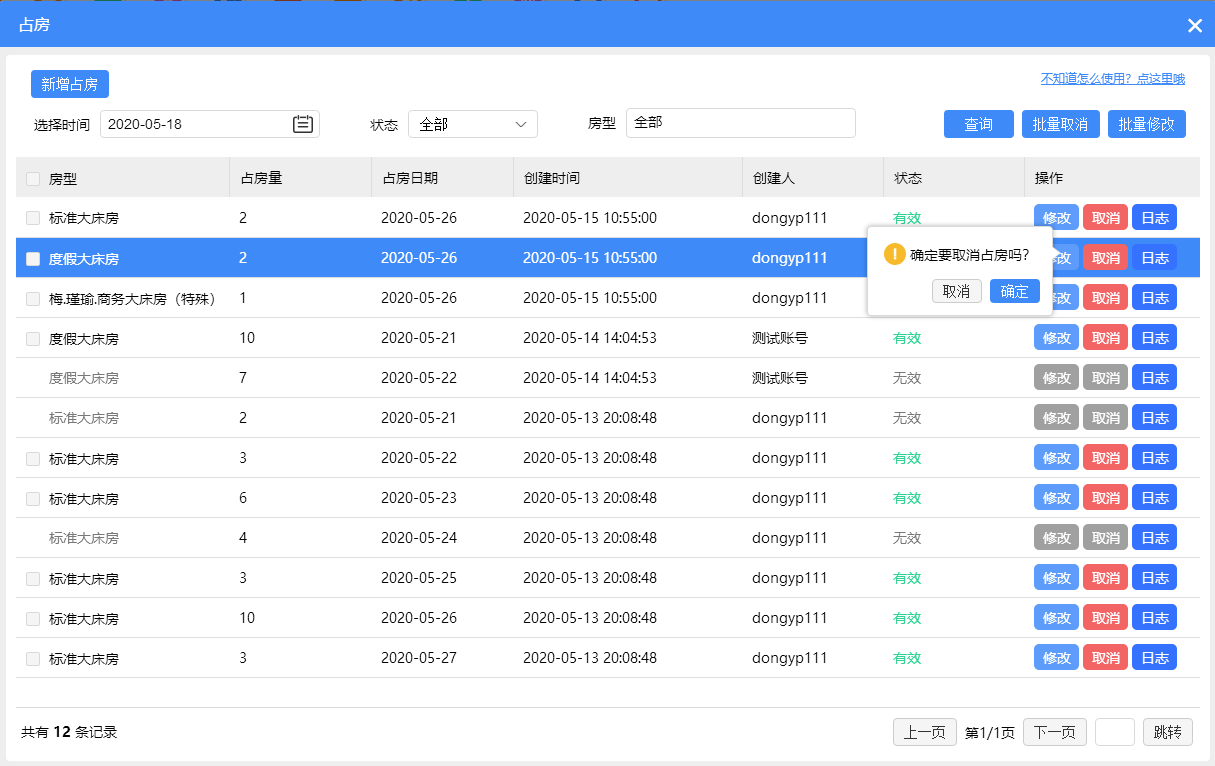
Task: Open 日志 for invalid 标准大床房 dated 2020-05-21
Action: coord(1154,417)
